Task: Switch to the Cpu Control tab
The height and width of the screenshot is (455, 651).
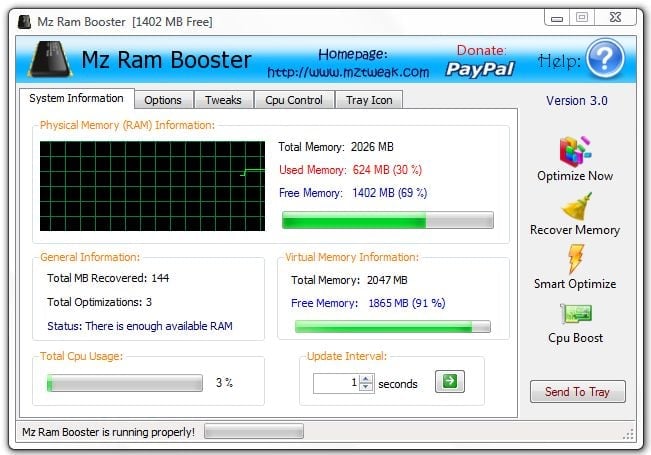Action: tap(294, 100)
